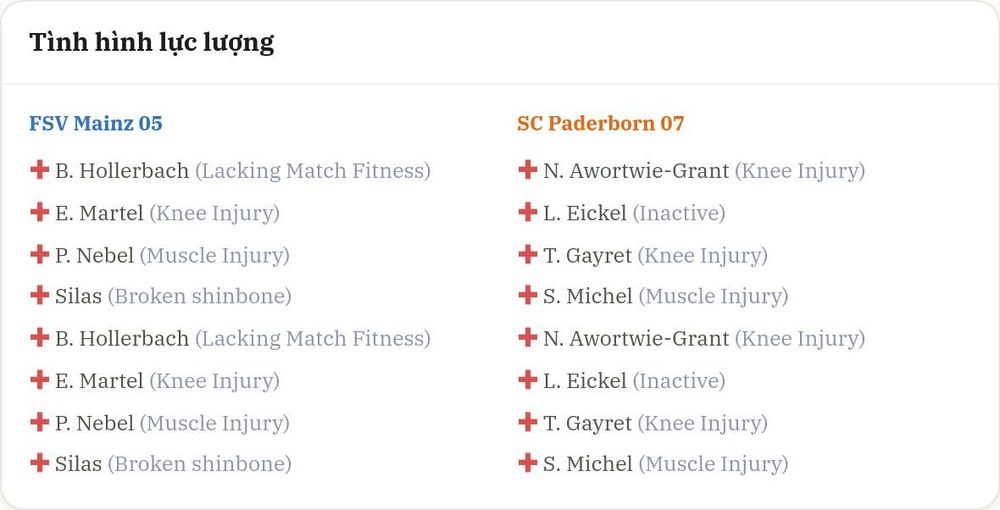
Task: Open the SC Paderborn 07 team heading
Action: point(600,122)
